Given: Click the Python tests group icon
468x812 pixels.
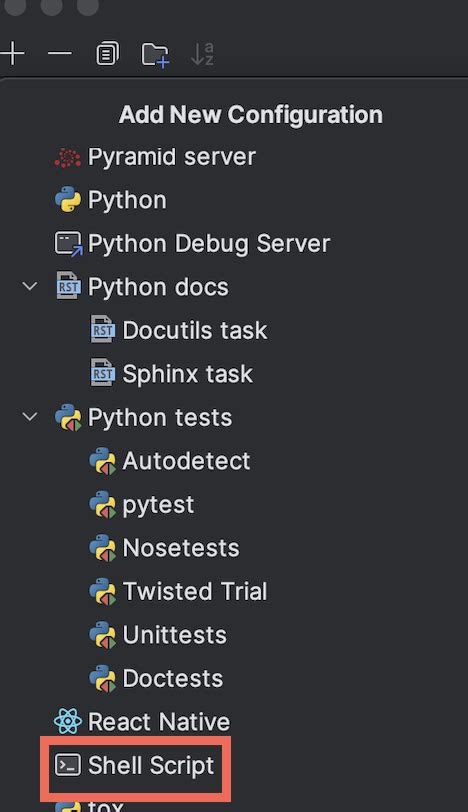Looking at the screenshot, I should [68, 418].
